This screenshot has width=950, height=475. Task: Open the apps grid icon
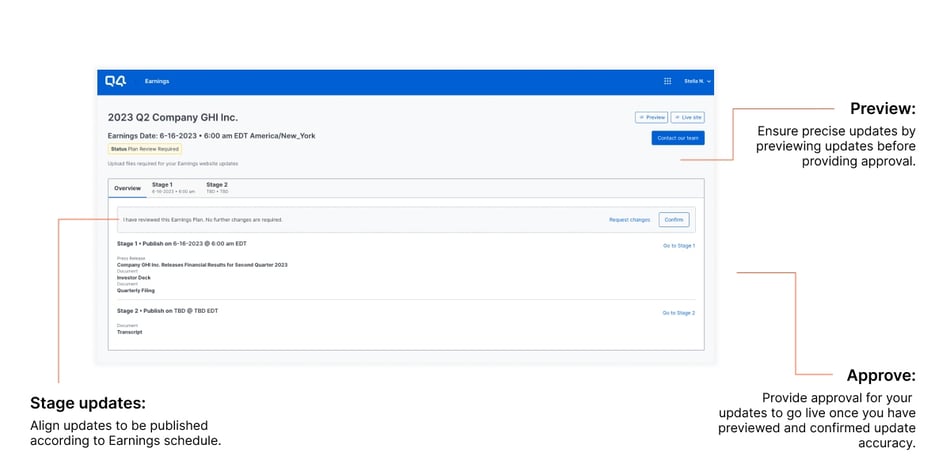tap(668, 81)
